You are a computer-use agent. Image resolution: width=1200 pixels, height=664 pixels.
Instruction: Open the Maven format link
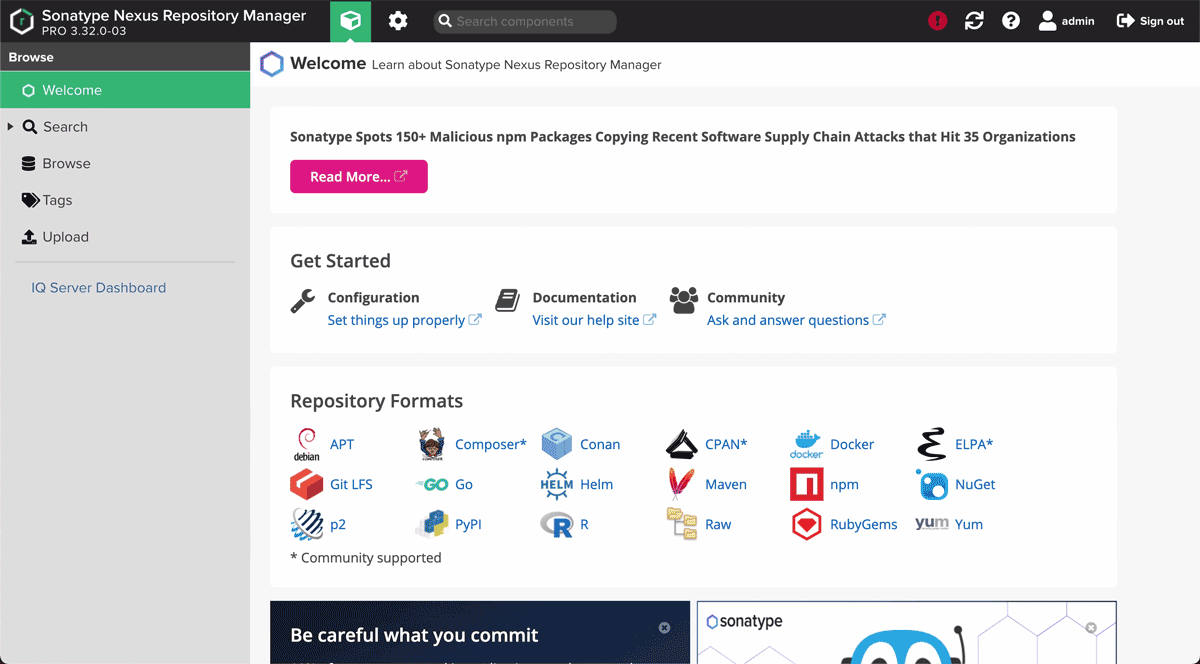pos(726,484)
